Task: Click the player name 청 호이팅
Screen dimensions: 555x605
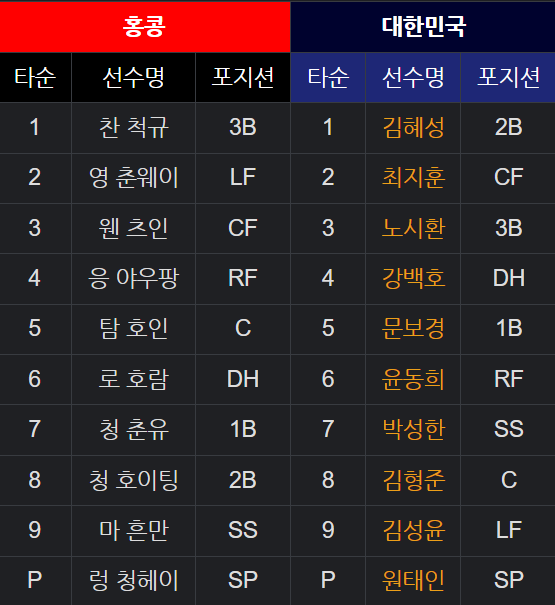Action: pos(134,480)
